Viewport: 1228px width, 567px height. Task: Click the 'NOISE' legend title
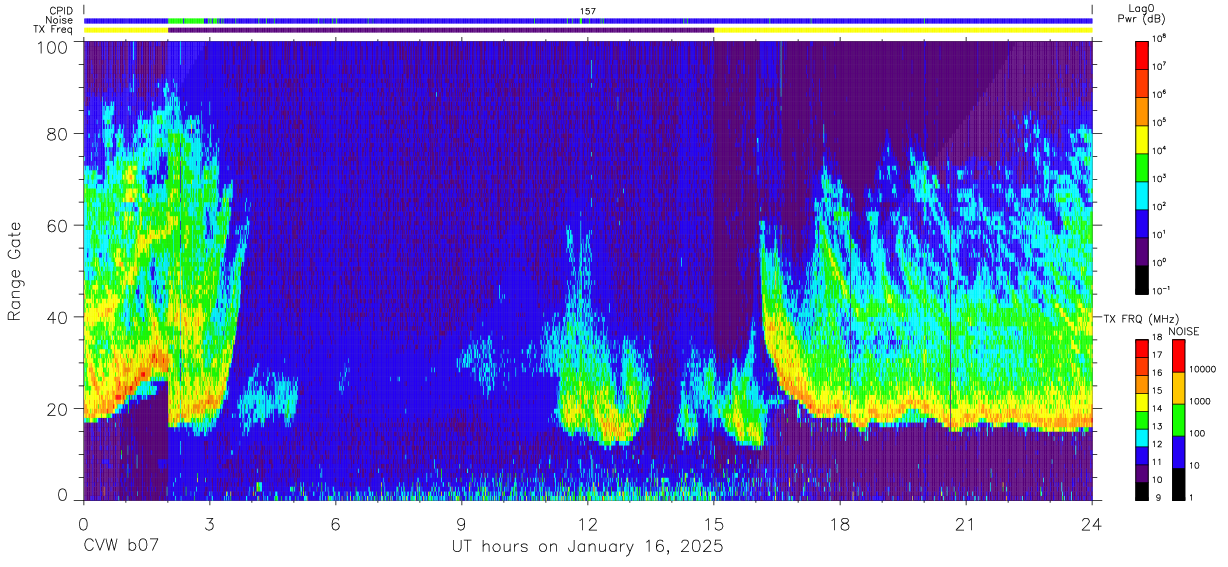coord(1184,330)
